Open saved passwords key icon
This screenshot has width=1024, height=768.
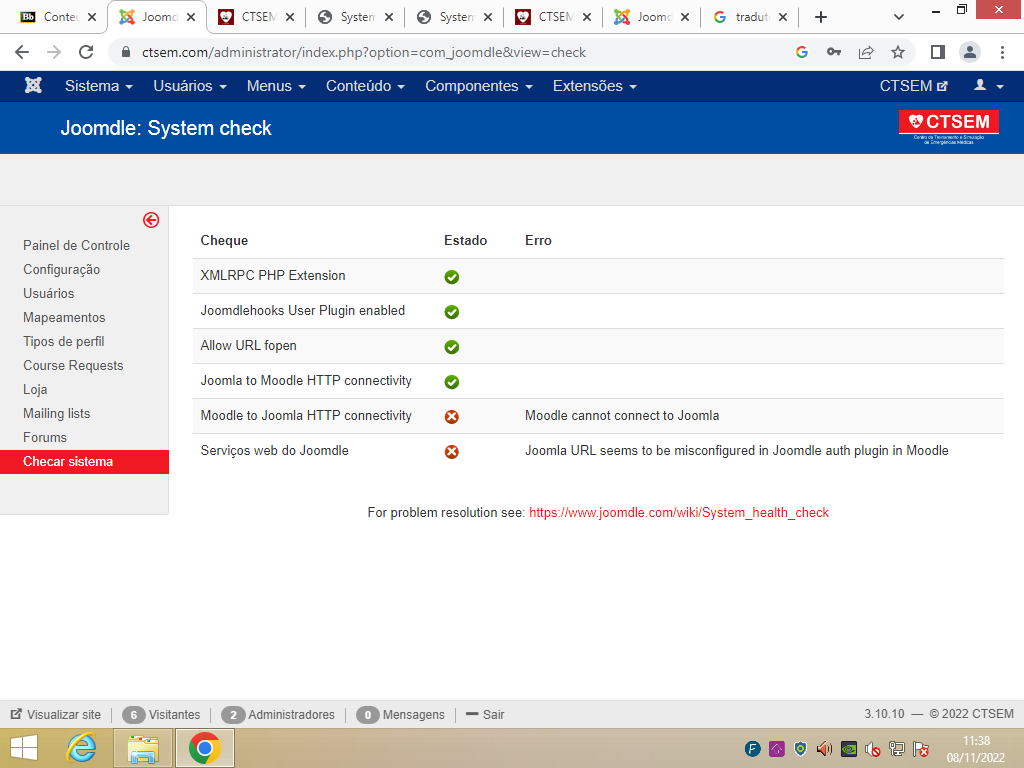(x=834, y=52)
